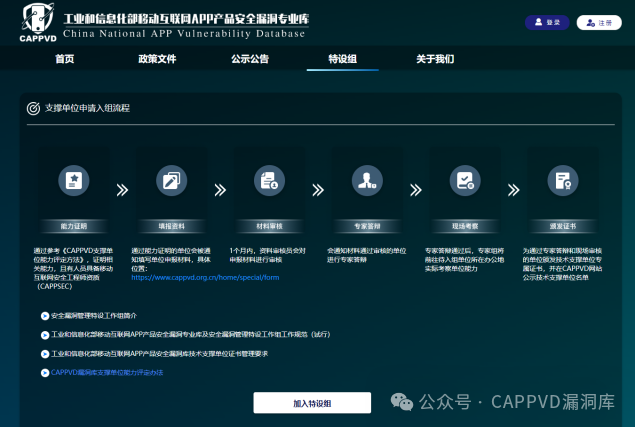Open 技术支撑单位证书管理要求 link
This screenshot has height=427, width=635.
coord(160,354)
